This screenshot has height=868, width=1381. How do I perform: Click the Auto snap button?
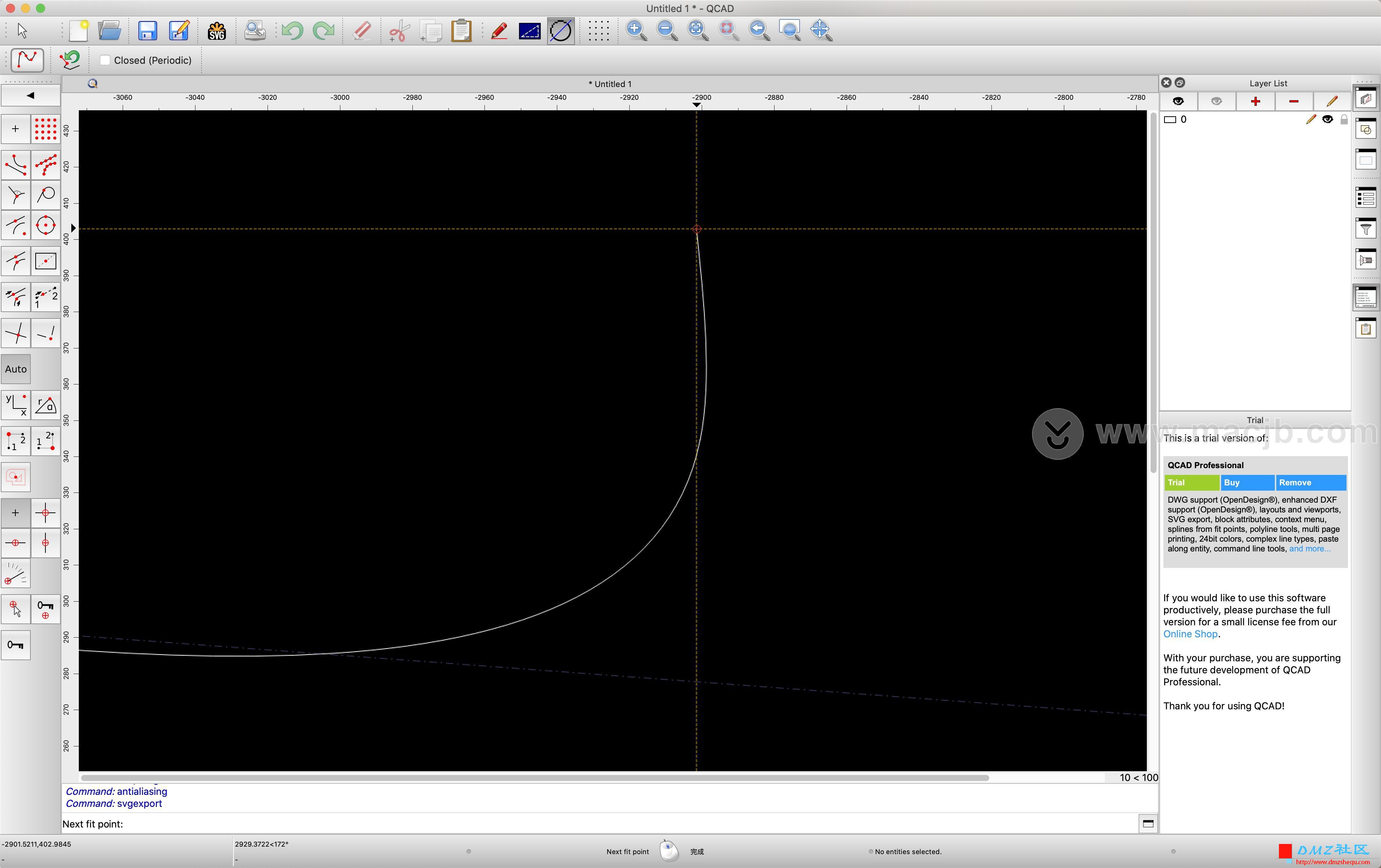15,369
